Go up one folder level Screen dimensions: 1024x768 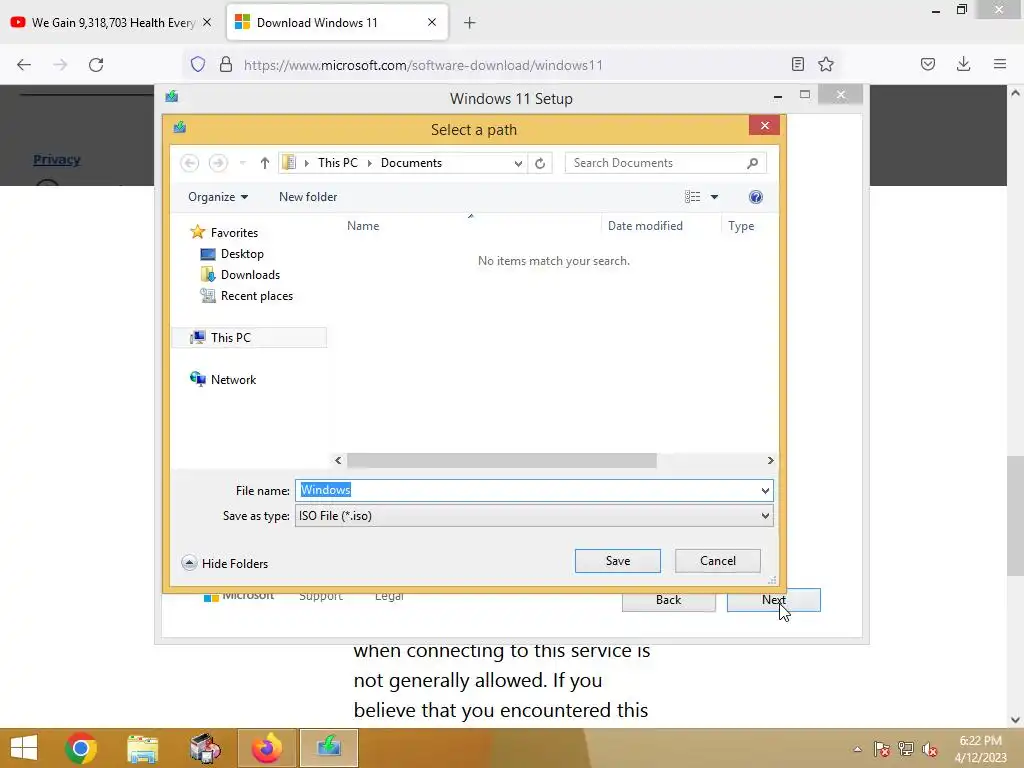(264, 163)
